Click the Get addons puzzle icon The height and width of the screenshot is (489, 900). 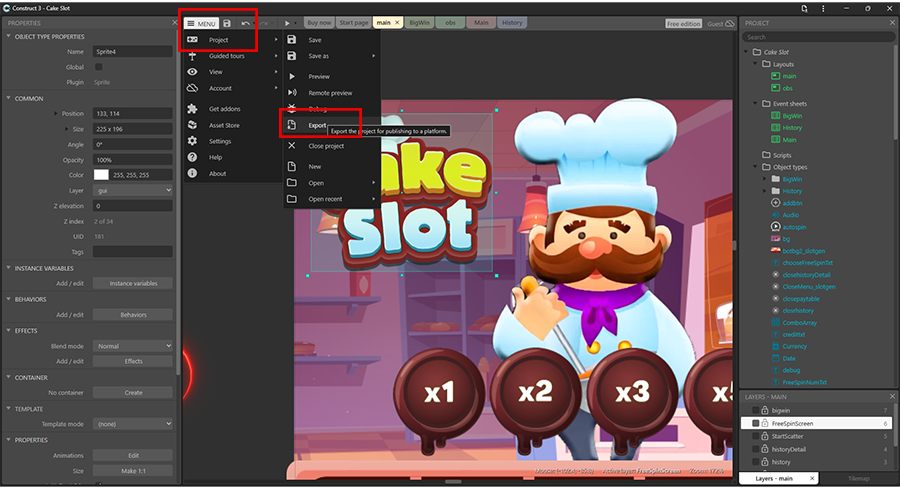point(192,108)
